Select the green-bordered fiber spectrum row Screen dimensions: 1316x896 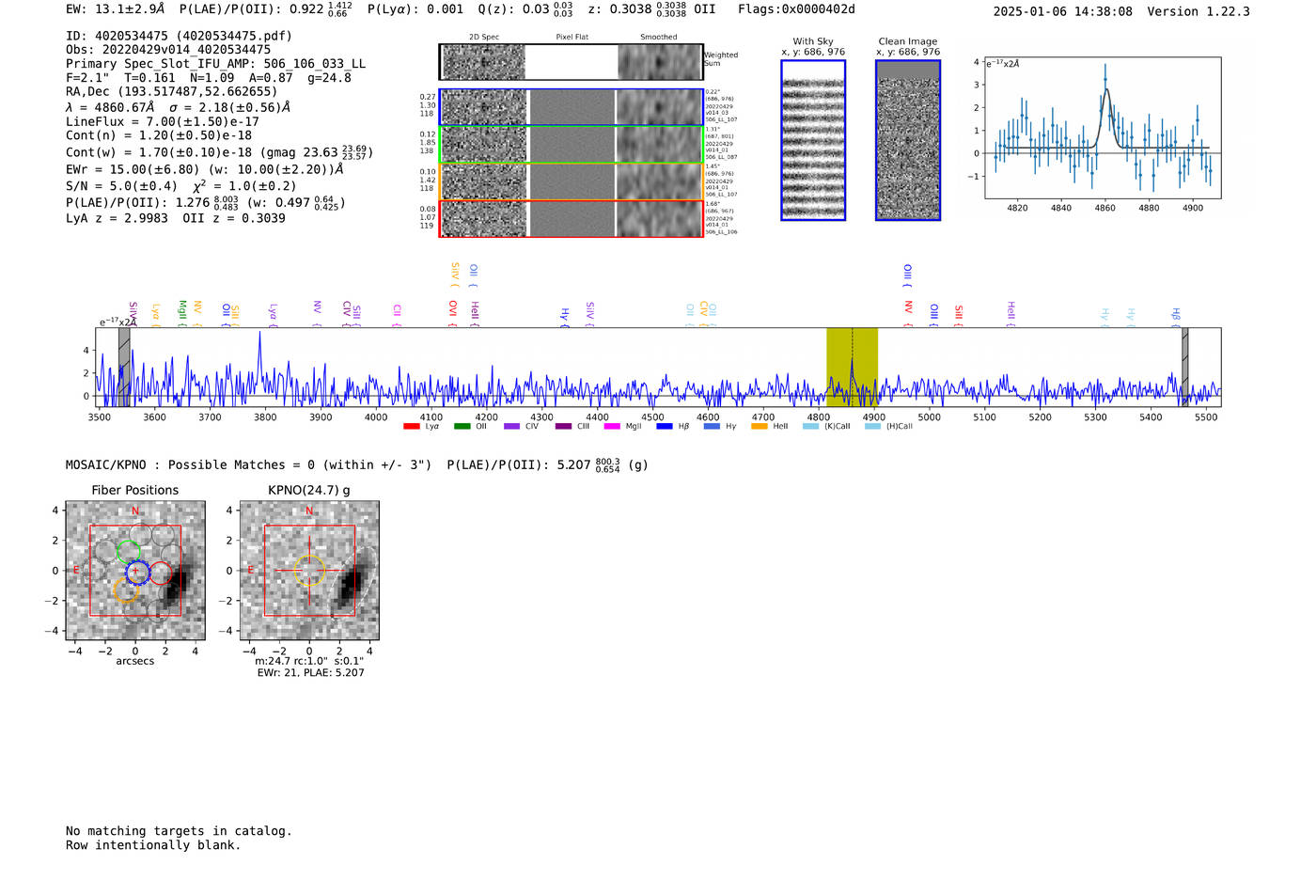(x=571, y=145)
